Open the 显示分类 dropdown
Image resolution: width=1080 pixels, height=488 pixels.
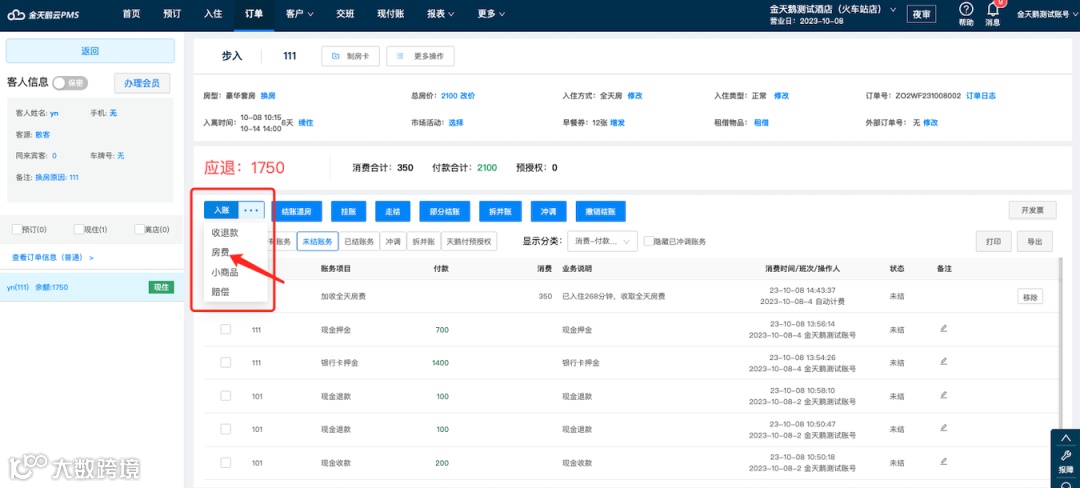[602, 241]
